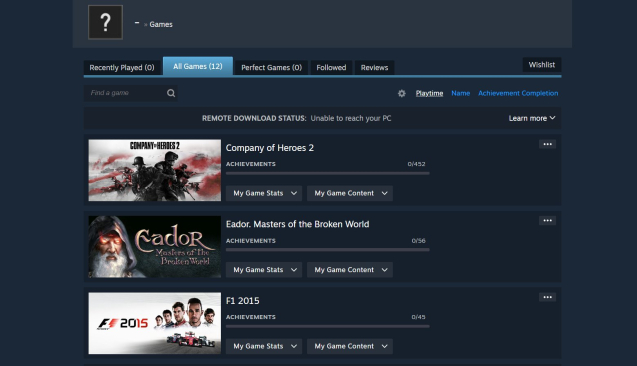Expand My Game Content for Company of Heroes 2

pos(350,193)
